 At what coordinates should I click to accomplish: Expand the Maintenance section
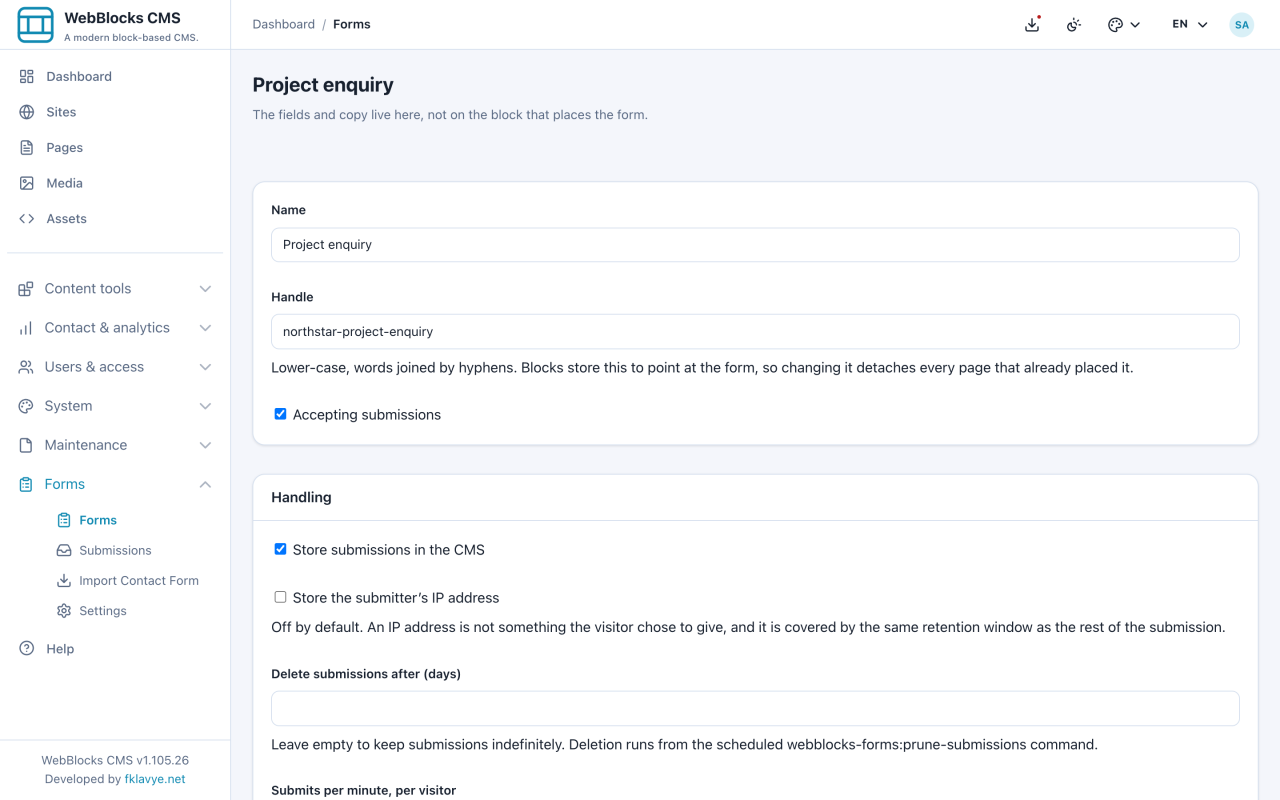coord(115,445)
